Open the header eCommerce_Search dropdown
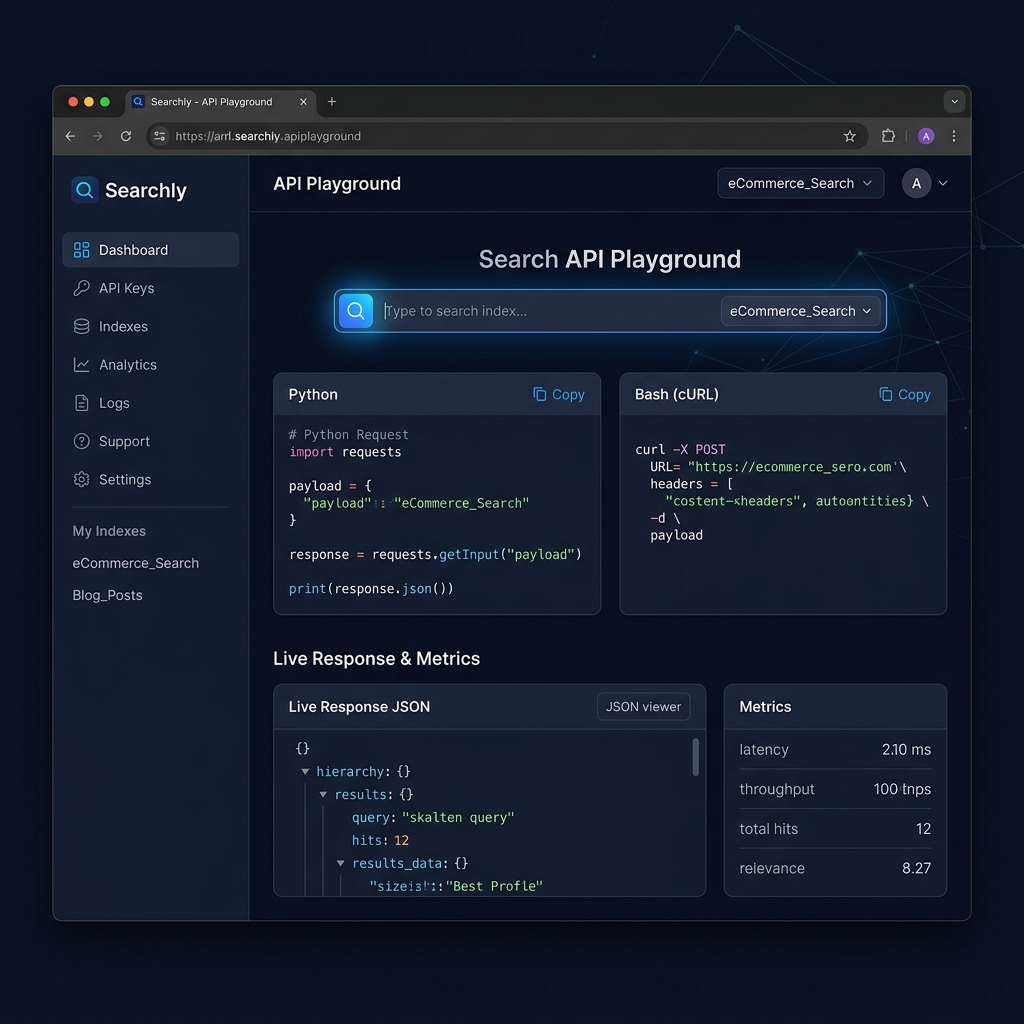This screenshot has height=1024, width=1024. tap(801, 184)
